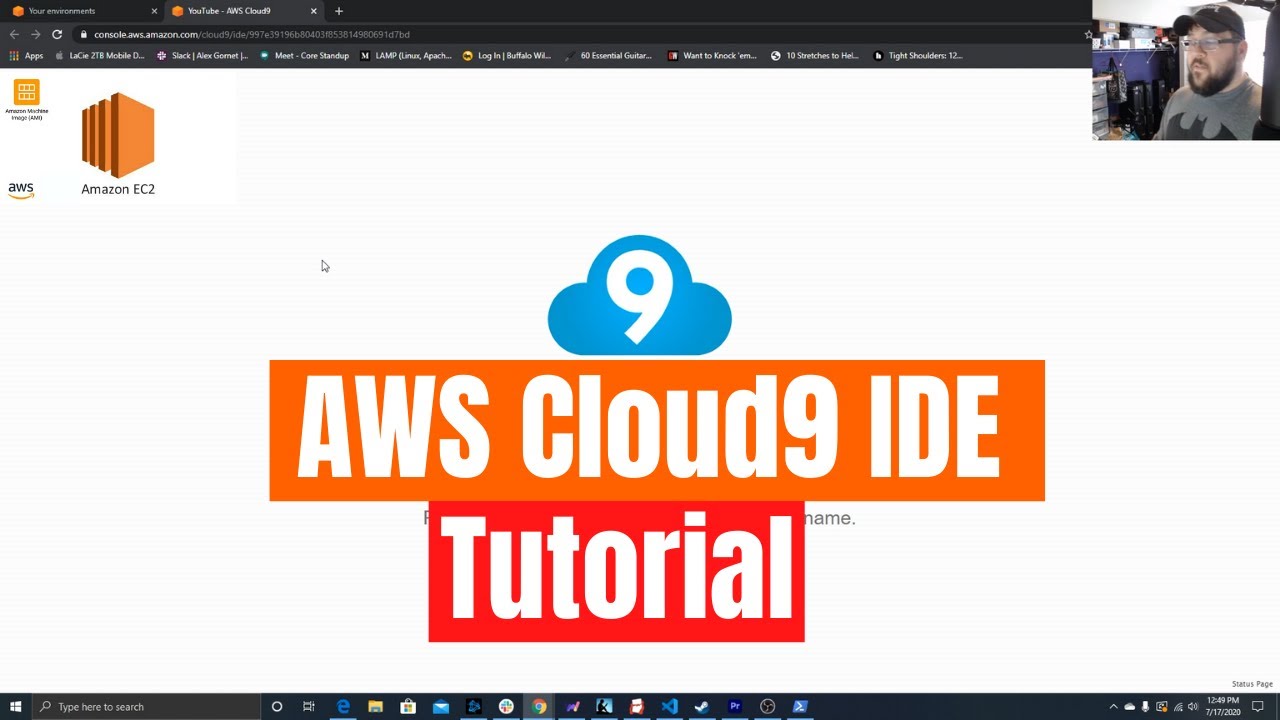Open LAMP (Linux, Apach... bookmark

406,56
